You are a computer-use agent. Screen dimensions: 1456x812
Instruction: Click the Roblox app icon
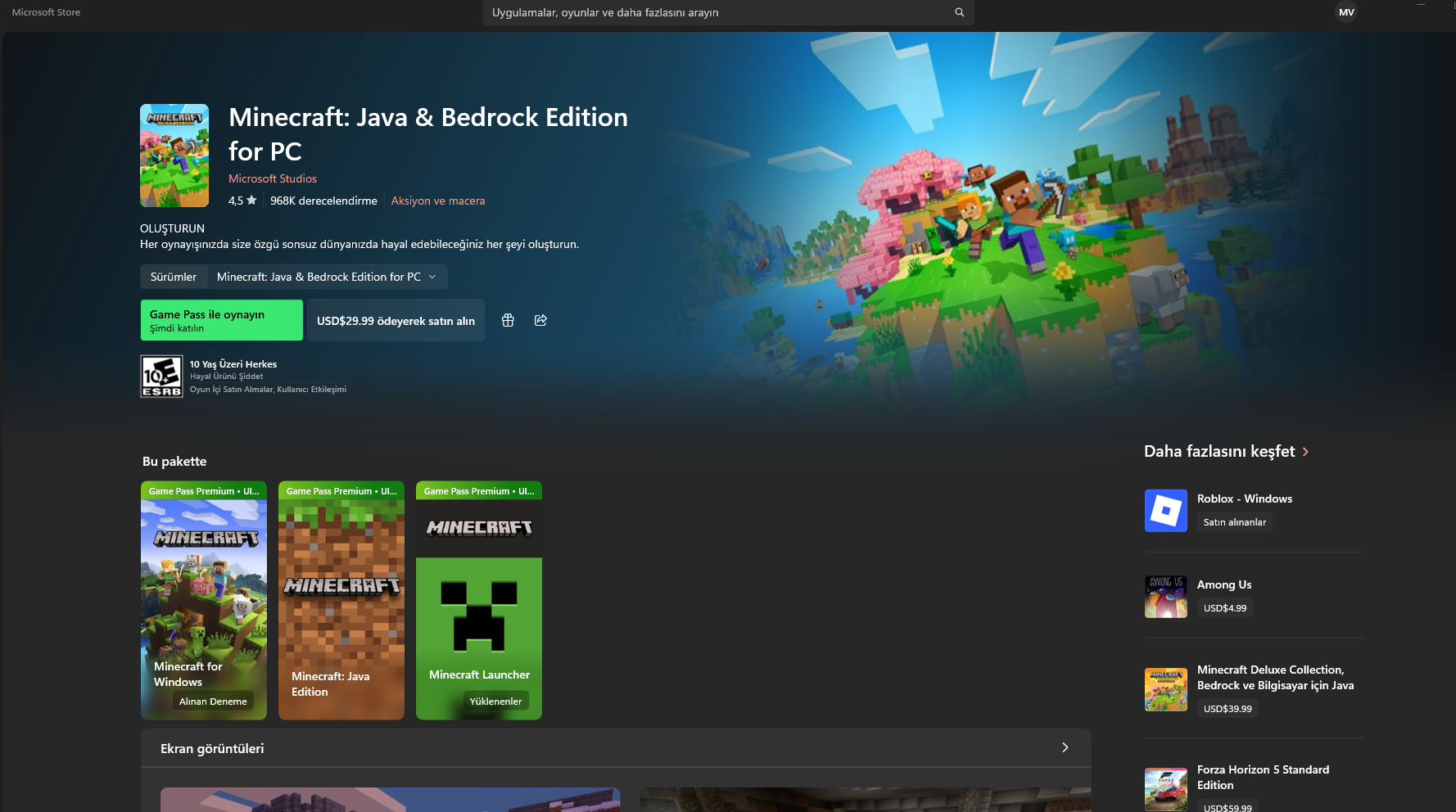[1166, 511]
